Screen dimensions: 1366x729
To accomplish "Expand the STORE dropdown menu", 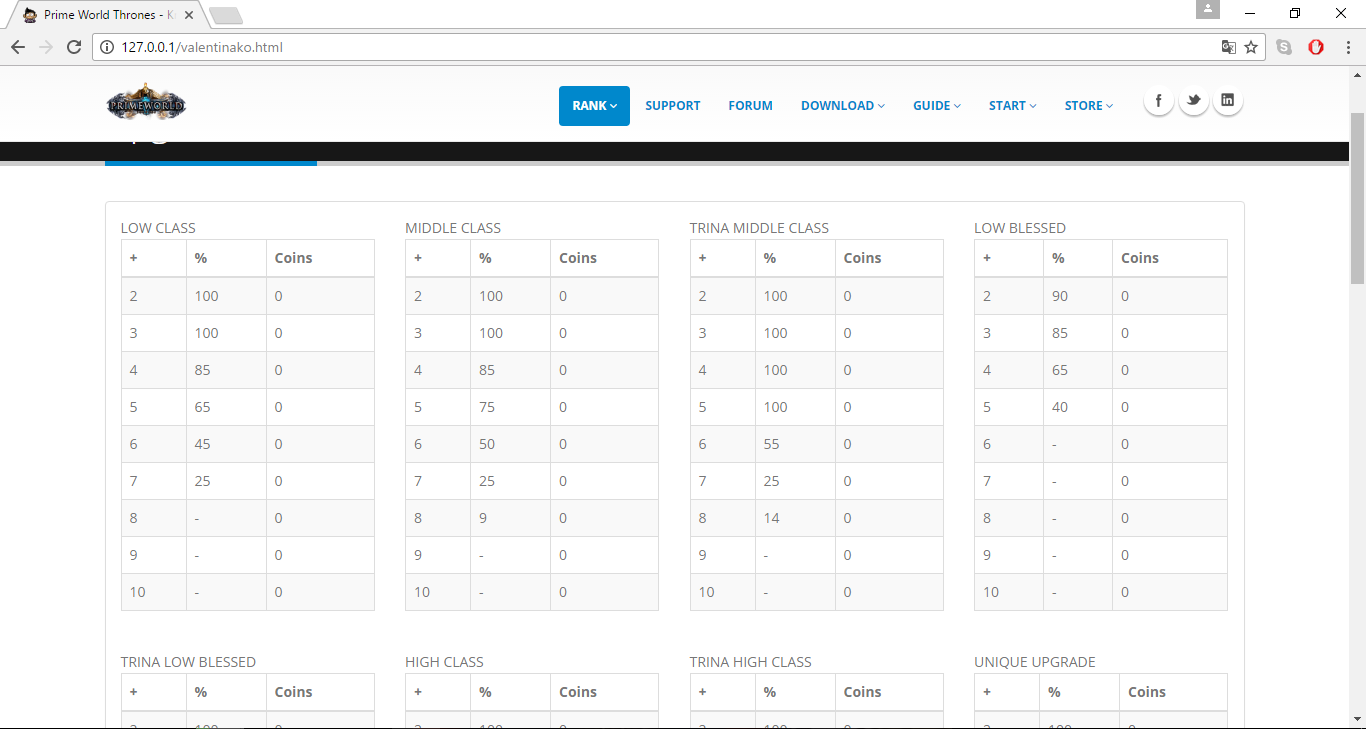I will [x=1089, y=106].
